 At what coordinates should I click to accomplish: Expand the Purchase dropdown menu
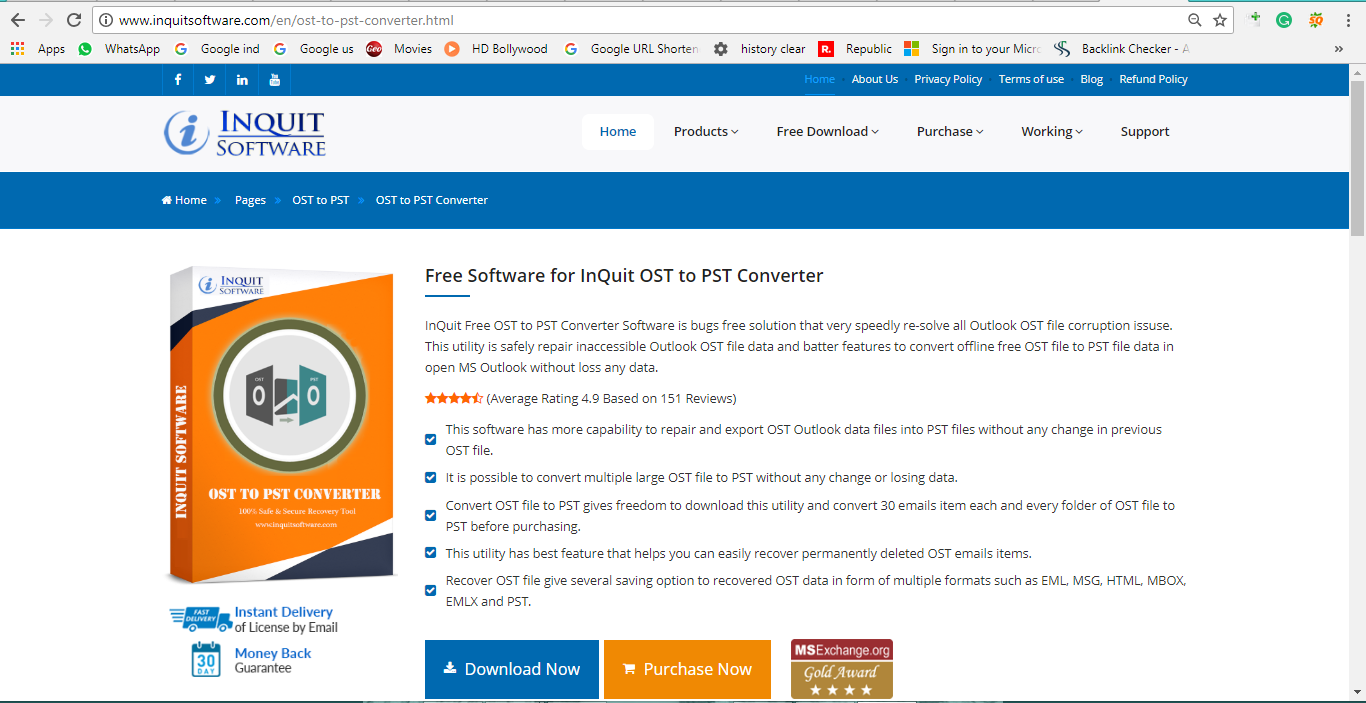click(x=950, y=132)
